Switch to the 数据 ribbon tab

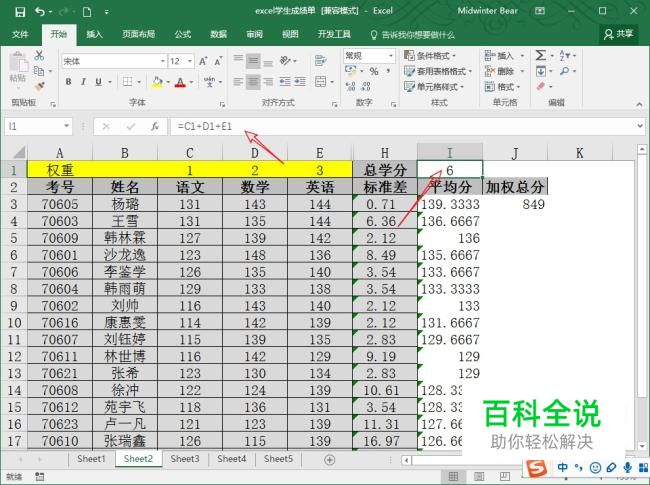(x=218, y=34)
